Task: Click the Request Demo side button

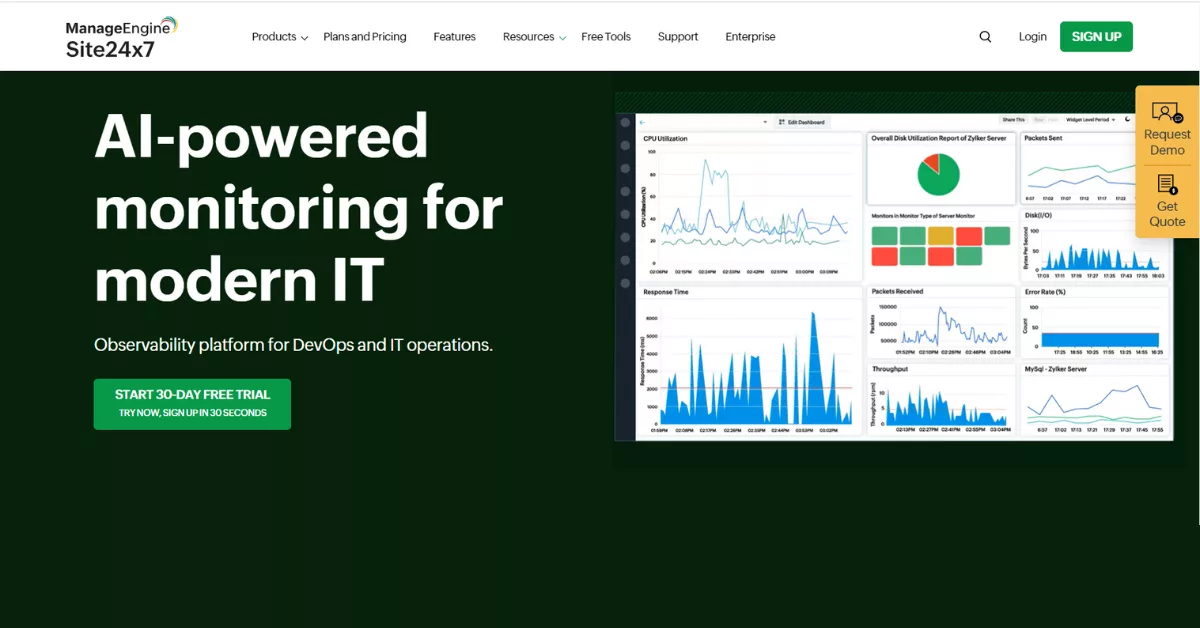Action: pyautogui.click(x=1167, y=127)
